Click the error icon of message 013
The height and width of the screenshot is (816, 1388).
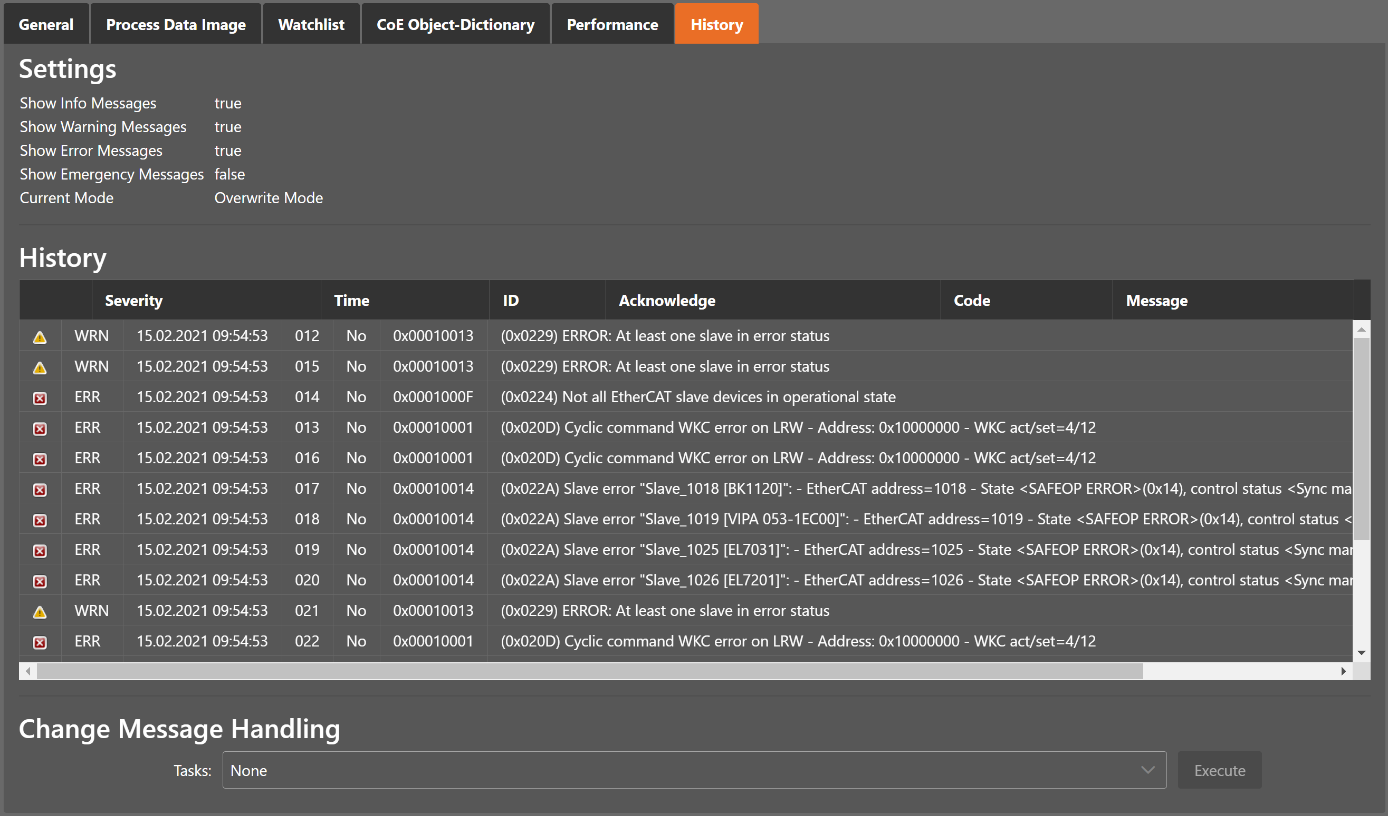(x=40, y=429)
